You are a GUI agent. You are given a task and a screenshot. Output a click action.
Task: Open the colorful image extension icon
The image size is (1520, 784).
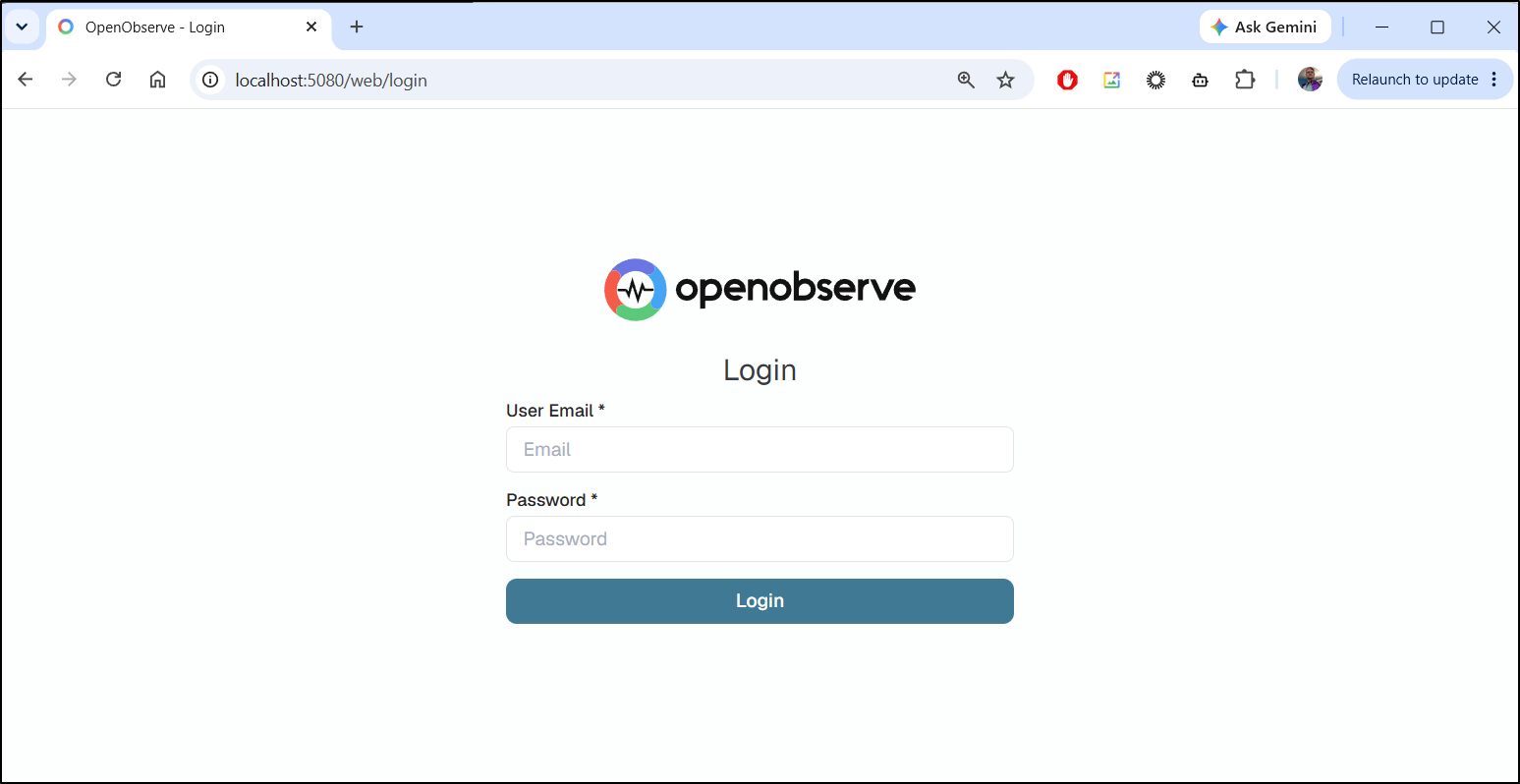[1111, 80]
